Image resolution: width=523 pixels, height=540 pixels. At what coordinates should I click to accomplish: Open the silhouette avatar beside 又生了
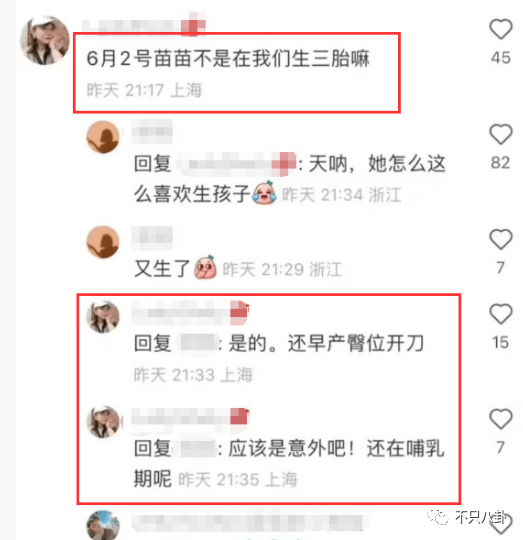click(103, 242)
